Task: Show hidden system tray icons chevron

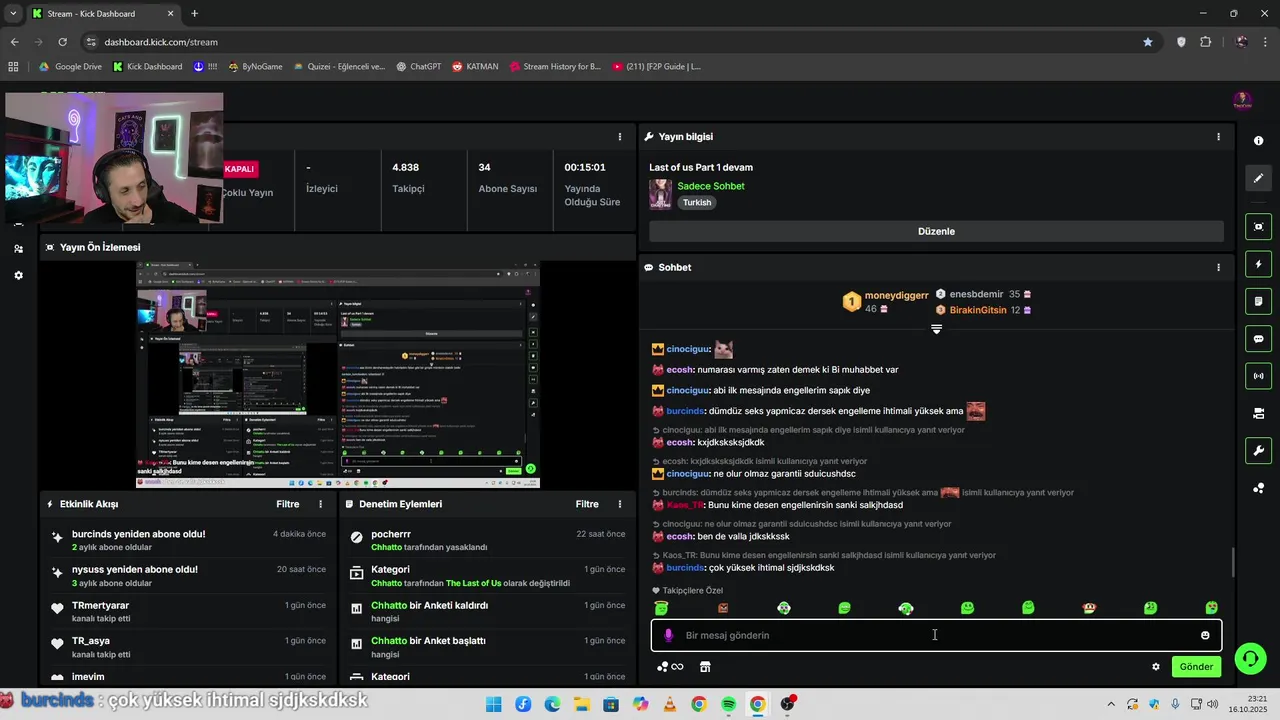Action: (x=1111, y=705)
